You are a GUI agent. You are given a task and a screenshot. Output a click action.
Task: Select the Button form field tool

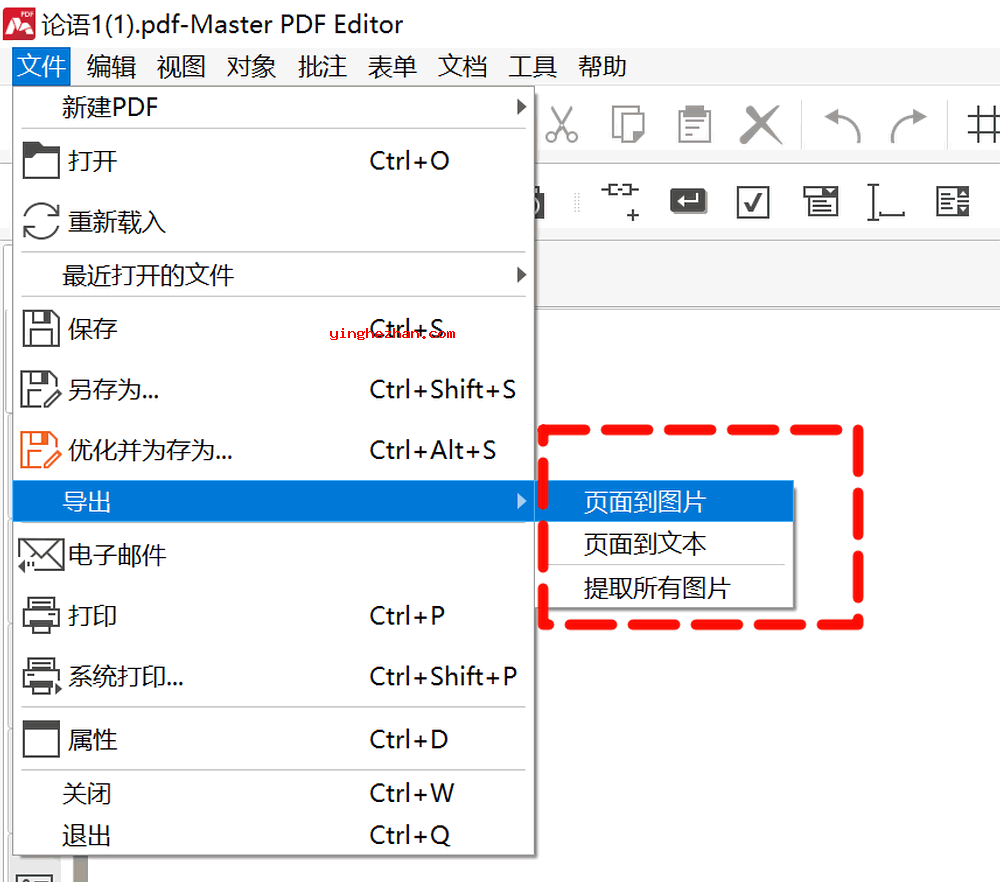click(x=688, y=202)
